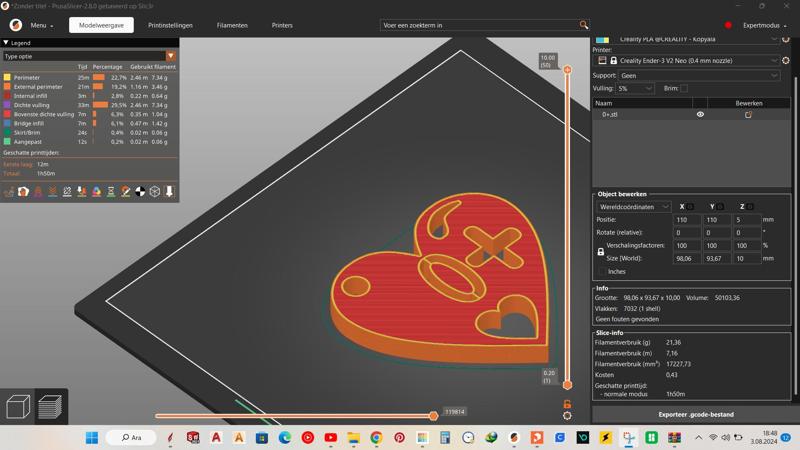The width and height of the screenshot is (800, 450).
Task: Click the Bewerken column header
Action: 749,103
